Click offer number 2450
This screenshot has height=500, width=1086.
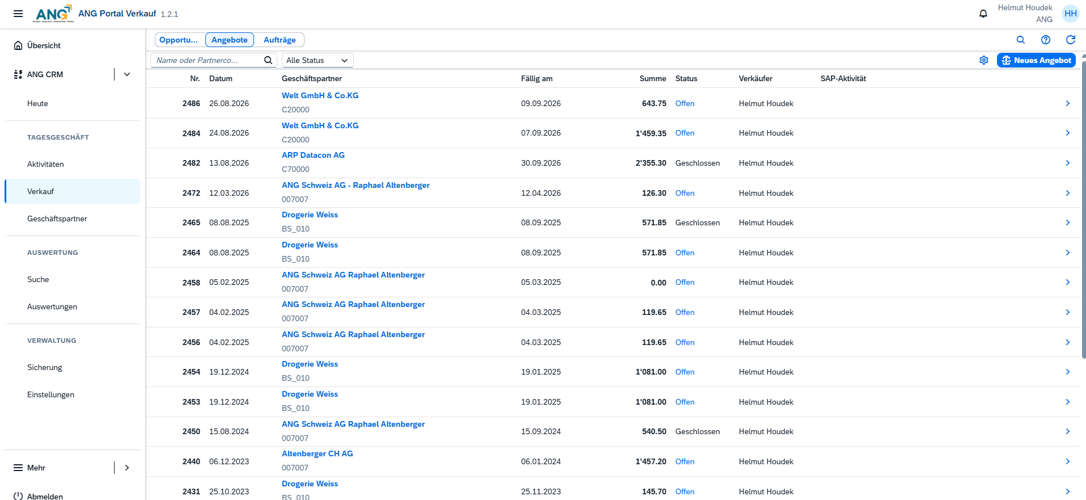(191, 431)
